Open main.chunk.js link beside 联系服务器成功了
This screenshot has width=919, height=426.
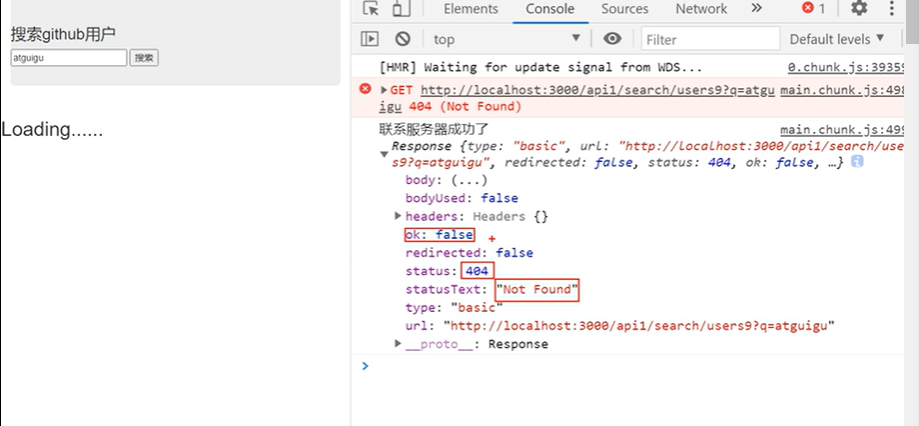point(842,130)
